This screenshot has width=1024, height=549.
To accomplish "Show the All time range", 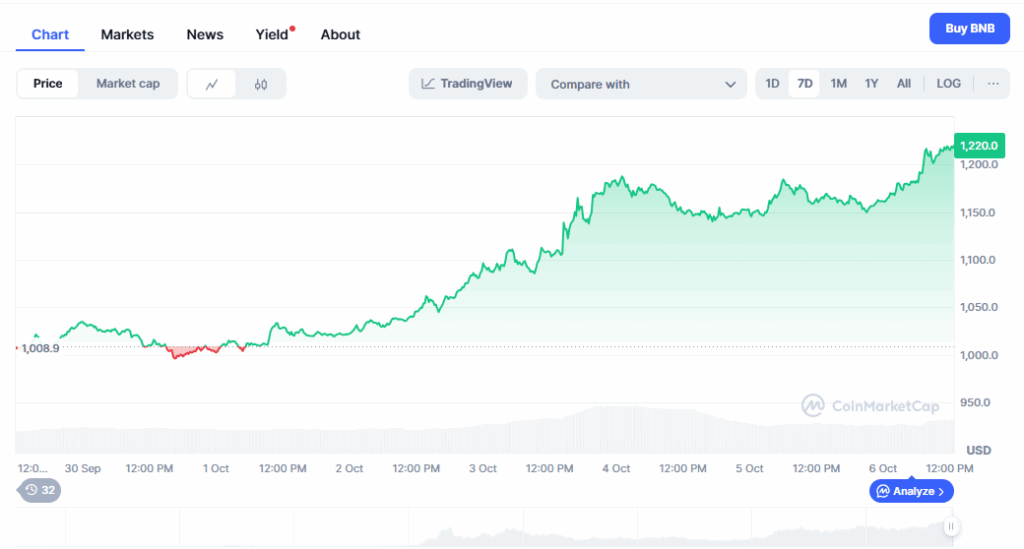I will tap(904, 84).
